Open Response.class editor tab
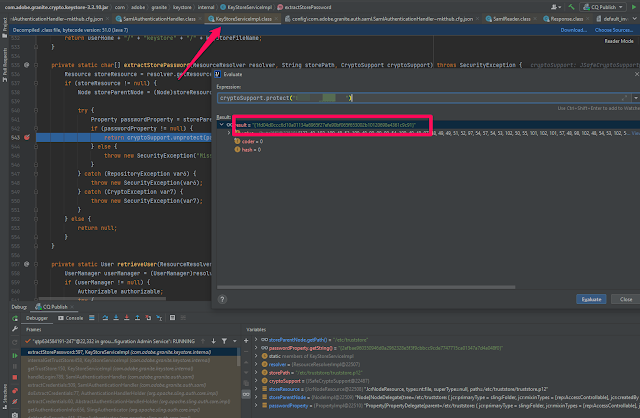This screenshot has width=640, height=418. coord(567,19)
